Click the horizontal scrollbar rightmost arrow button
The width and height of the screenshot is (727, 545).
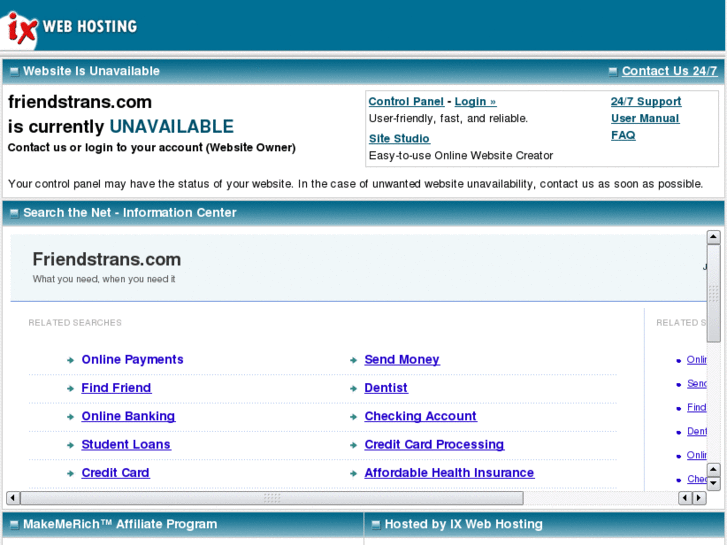click(699, 498)
